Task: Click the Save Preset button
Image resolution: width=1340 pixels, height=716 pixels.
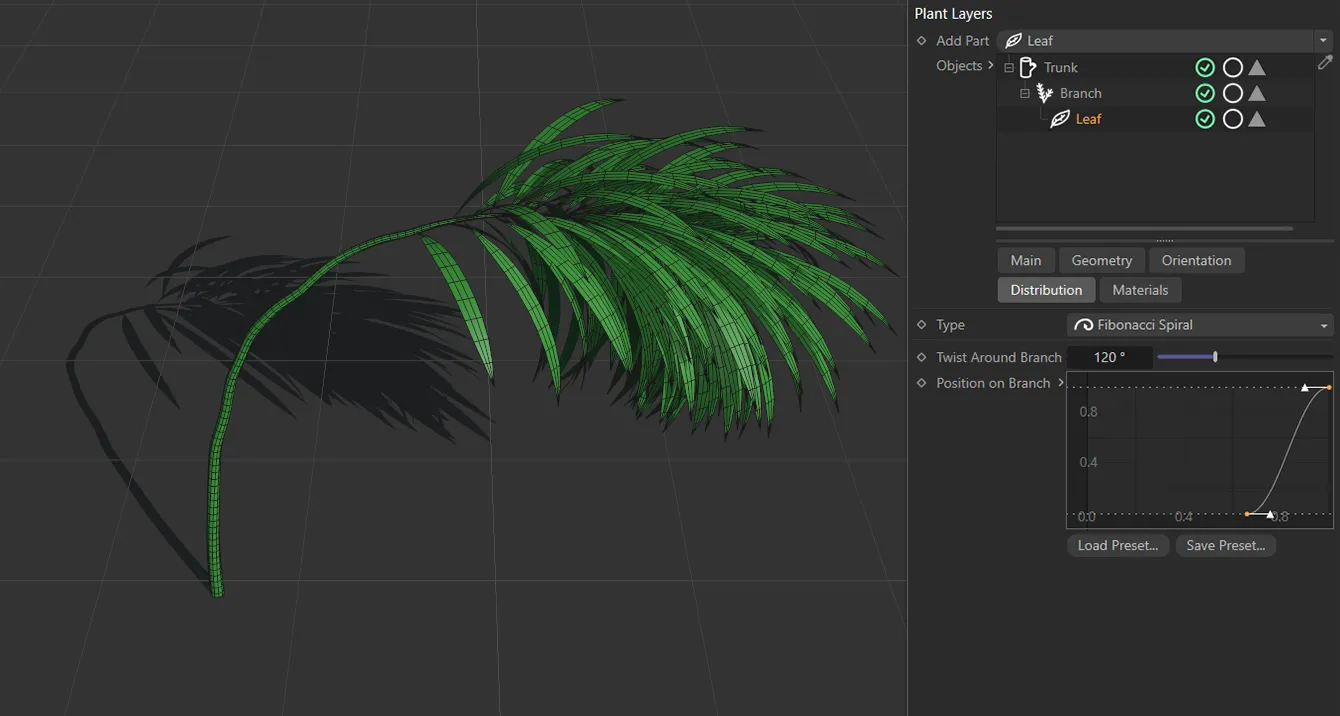Action: [1225, 545]
